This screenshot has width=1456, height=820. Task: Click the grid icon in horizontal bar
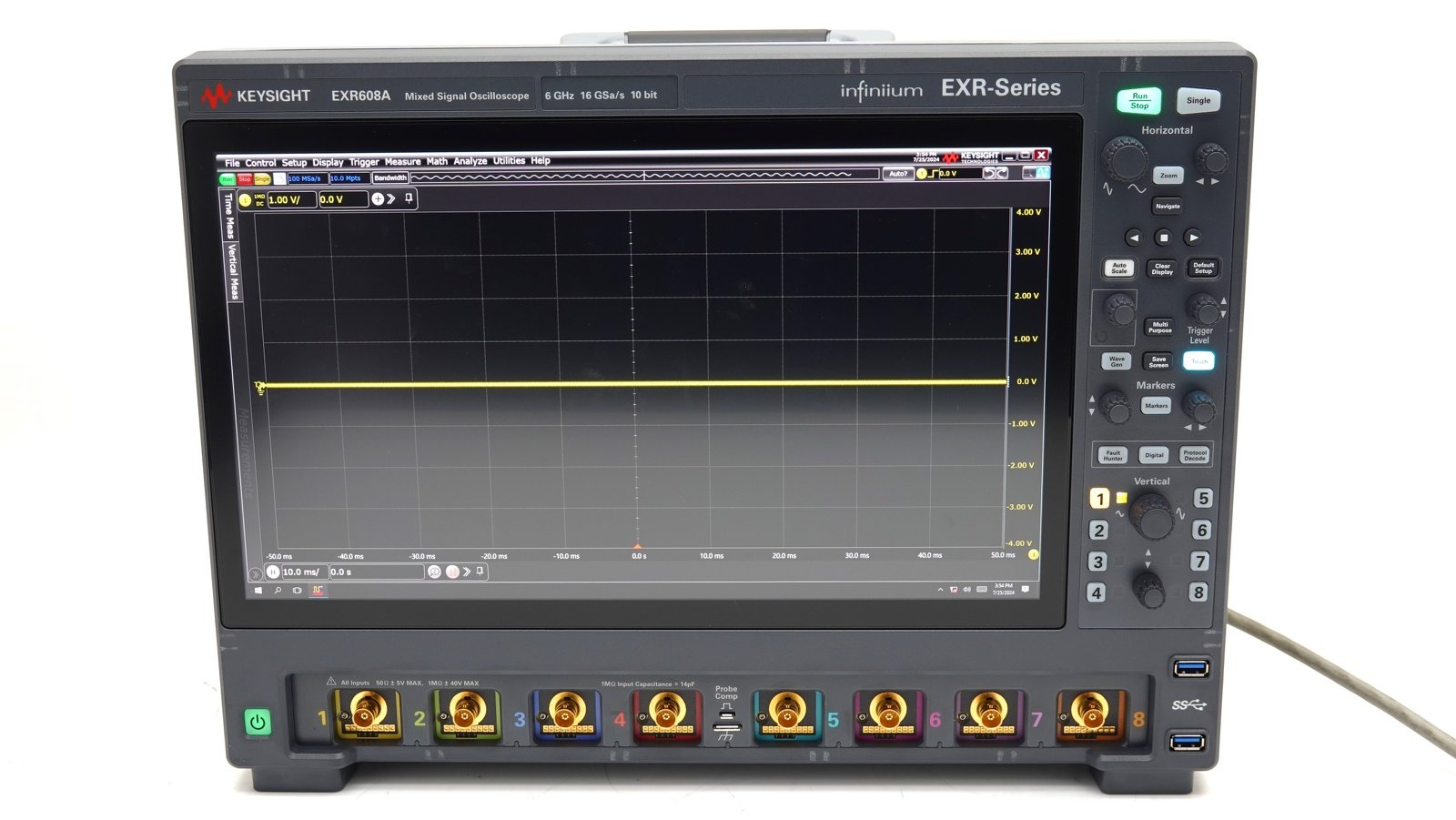[x=452, y=572]
